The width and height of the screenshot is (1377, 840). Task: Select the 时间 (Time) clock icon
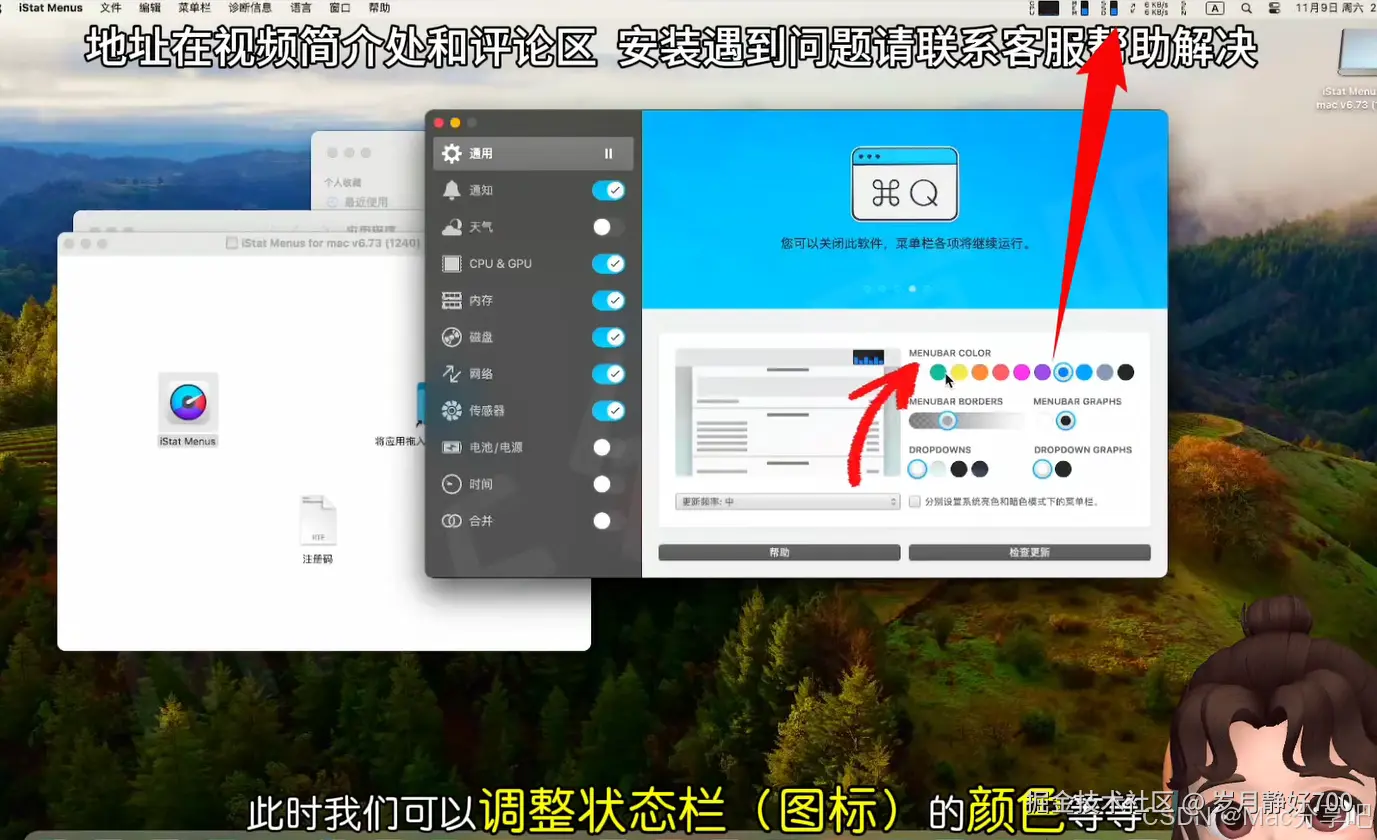pos(452,483)
